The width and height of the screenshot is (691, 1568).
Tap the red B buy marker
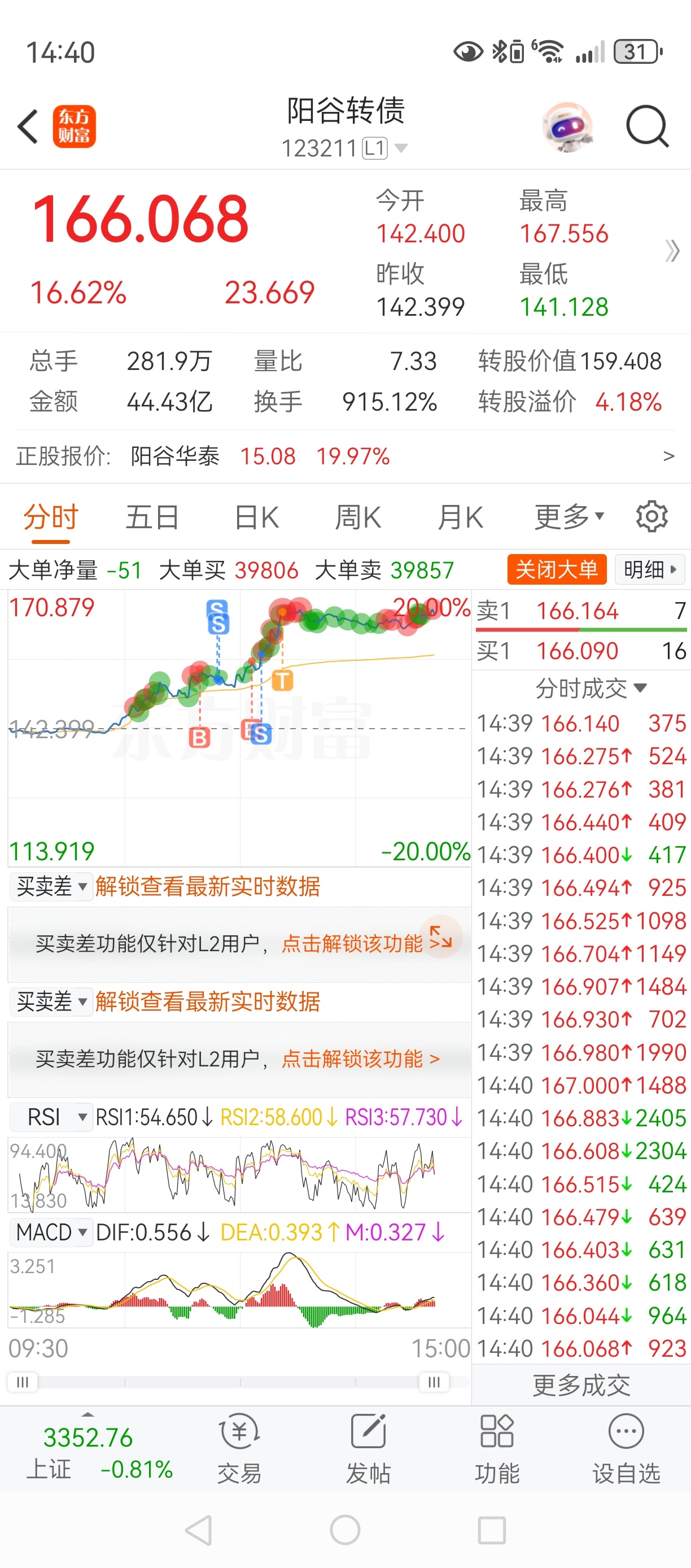199,738
